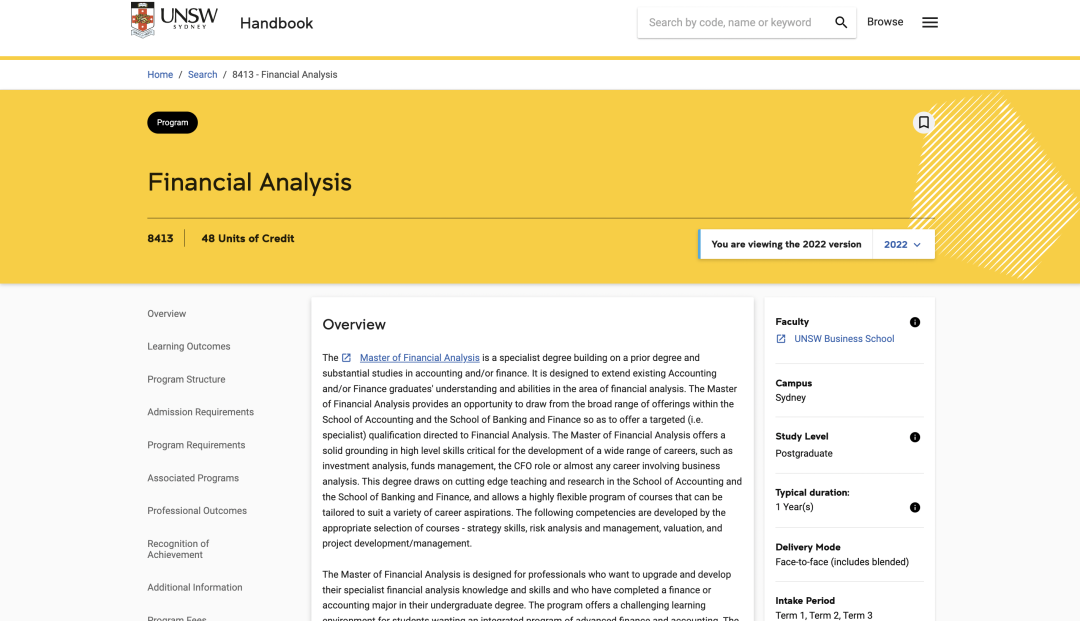Click the Program badge label

(x=172, y=123)
